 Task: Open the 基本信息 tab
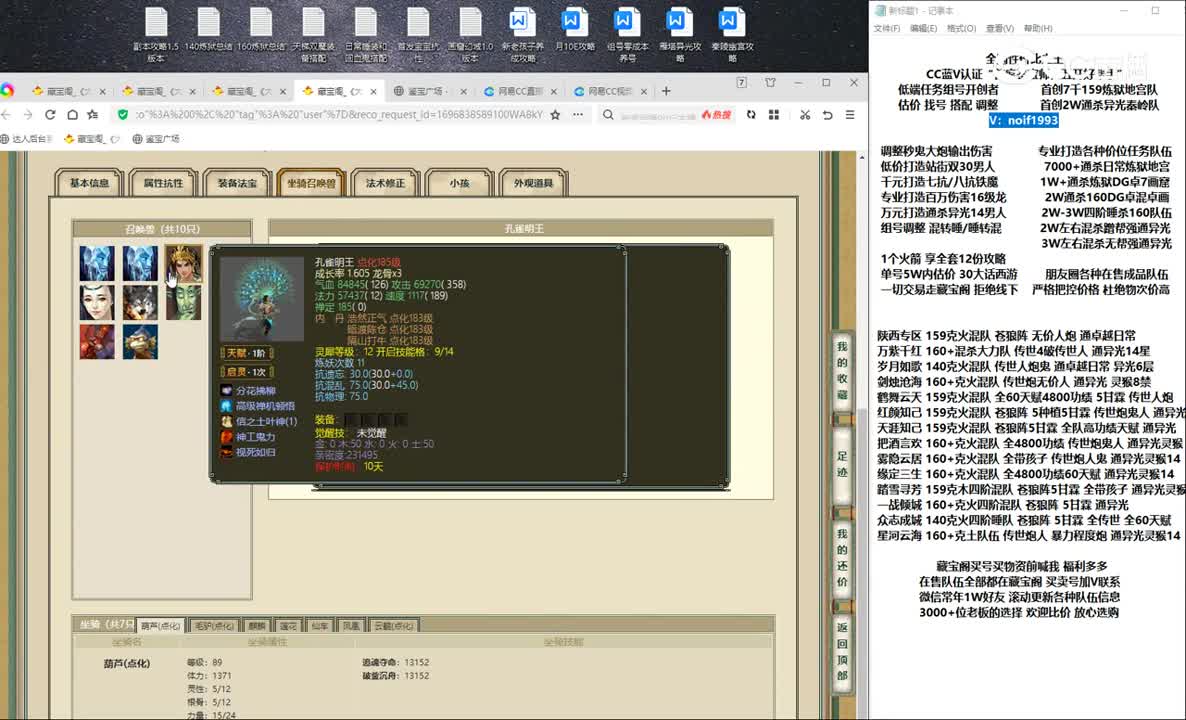[89, 183]
